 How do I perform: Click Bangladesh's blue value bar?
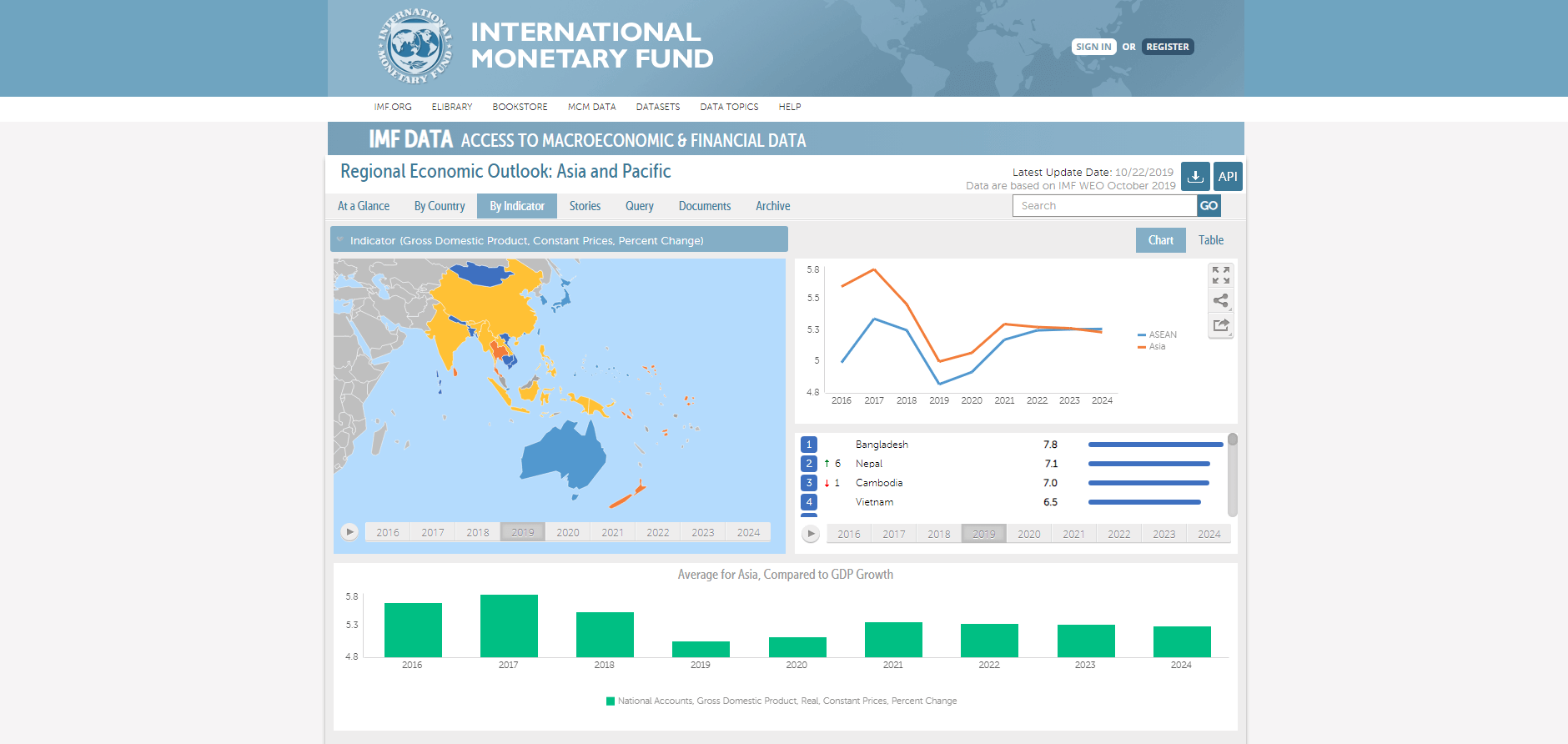click(x=1155, y=445)
